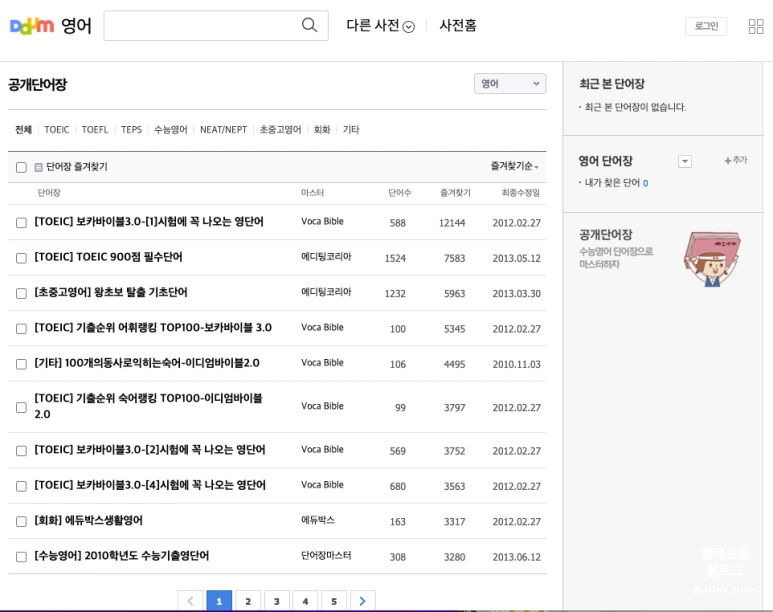Image resolution: width=773 pixels, height=612 pixels.
Task: Click the 단어장 즐겨찾기 list icon
Action: (38, 167)
